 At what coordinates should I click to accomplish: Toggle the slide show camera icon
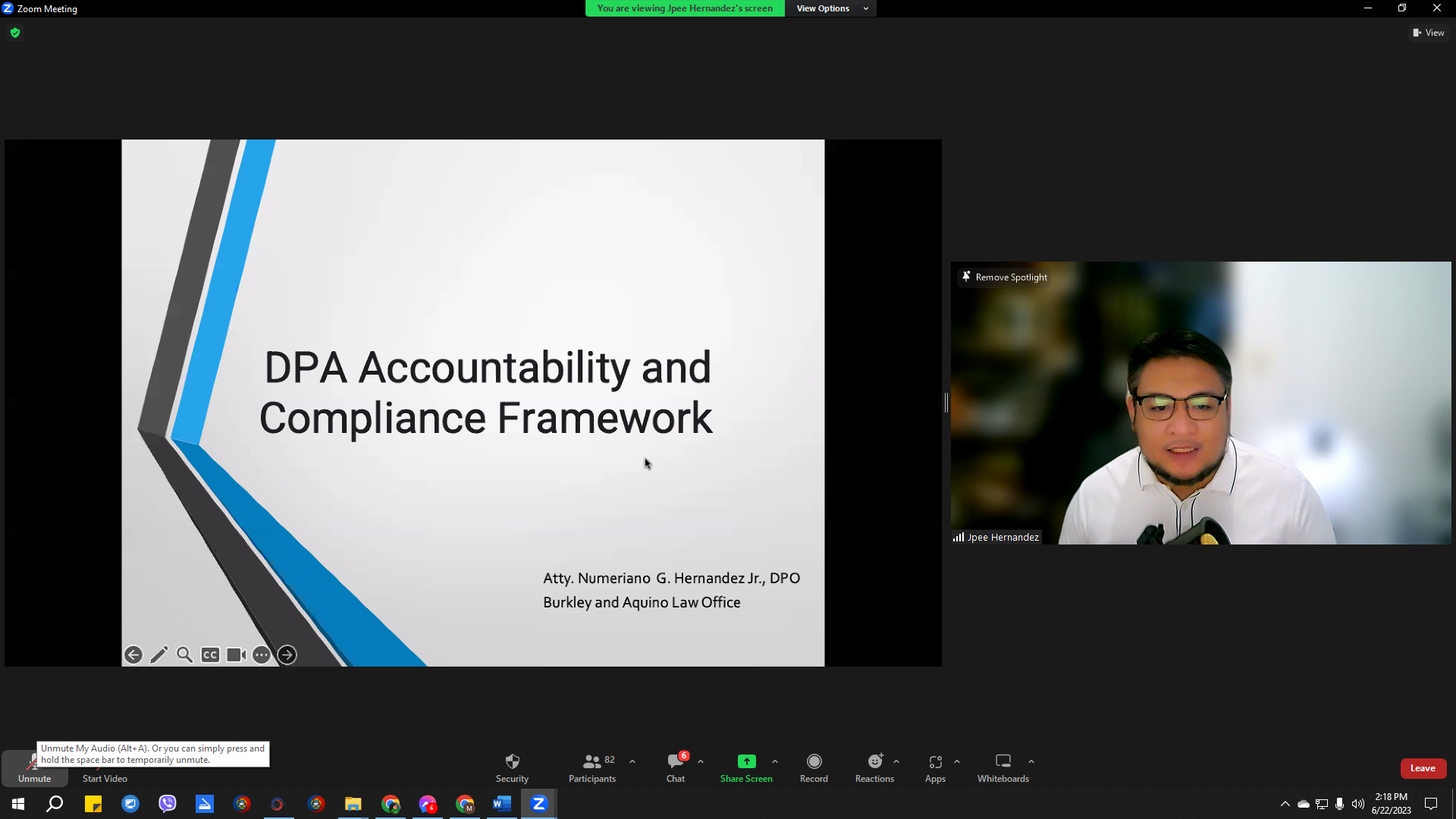point(236,654)
